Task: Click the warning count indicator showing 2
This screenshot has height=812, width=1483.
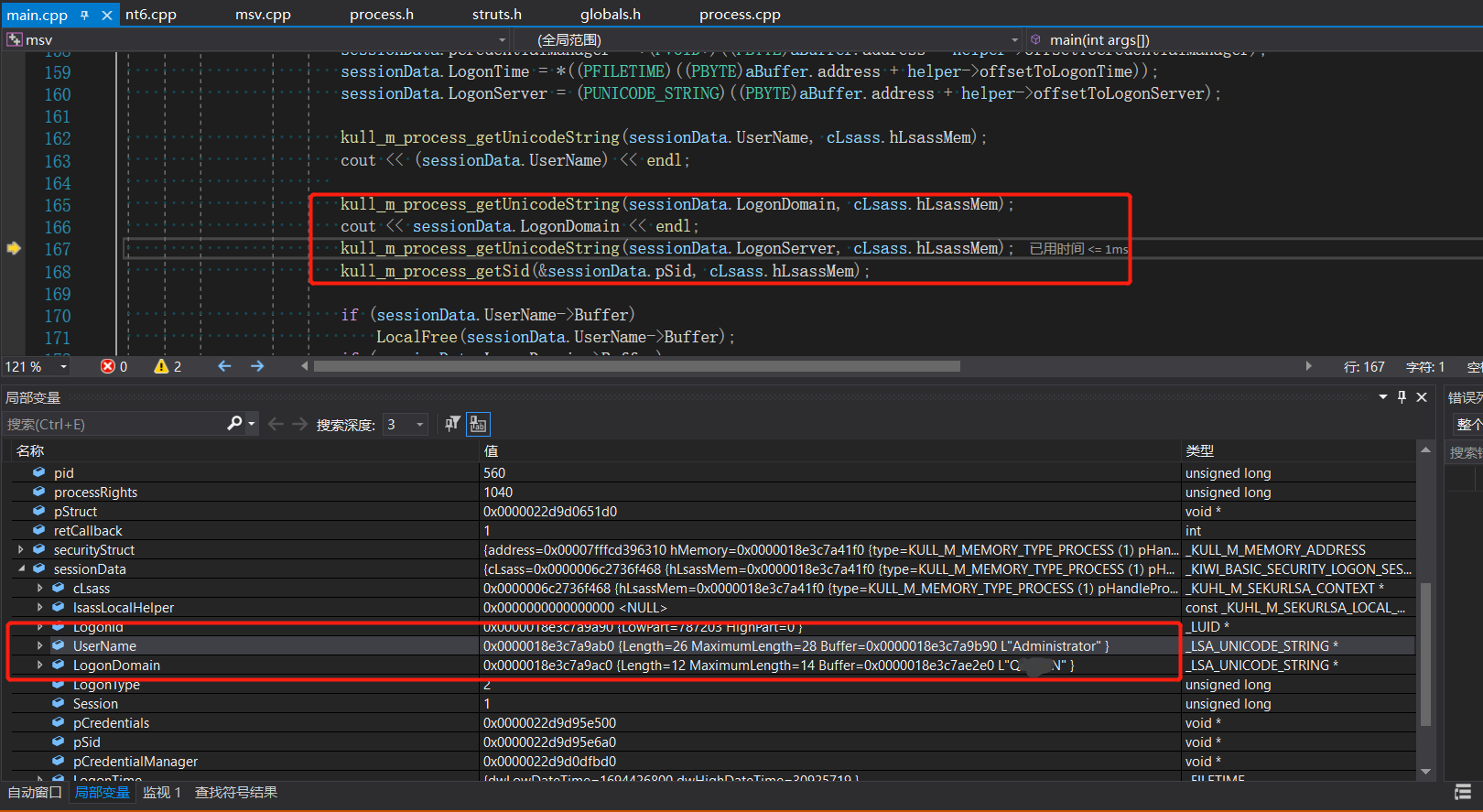Action: pyautogui.click(x=168, y=366)
